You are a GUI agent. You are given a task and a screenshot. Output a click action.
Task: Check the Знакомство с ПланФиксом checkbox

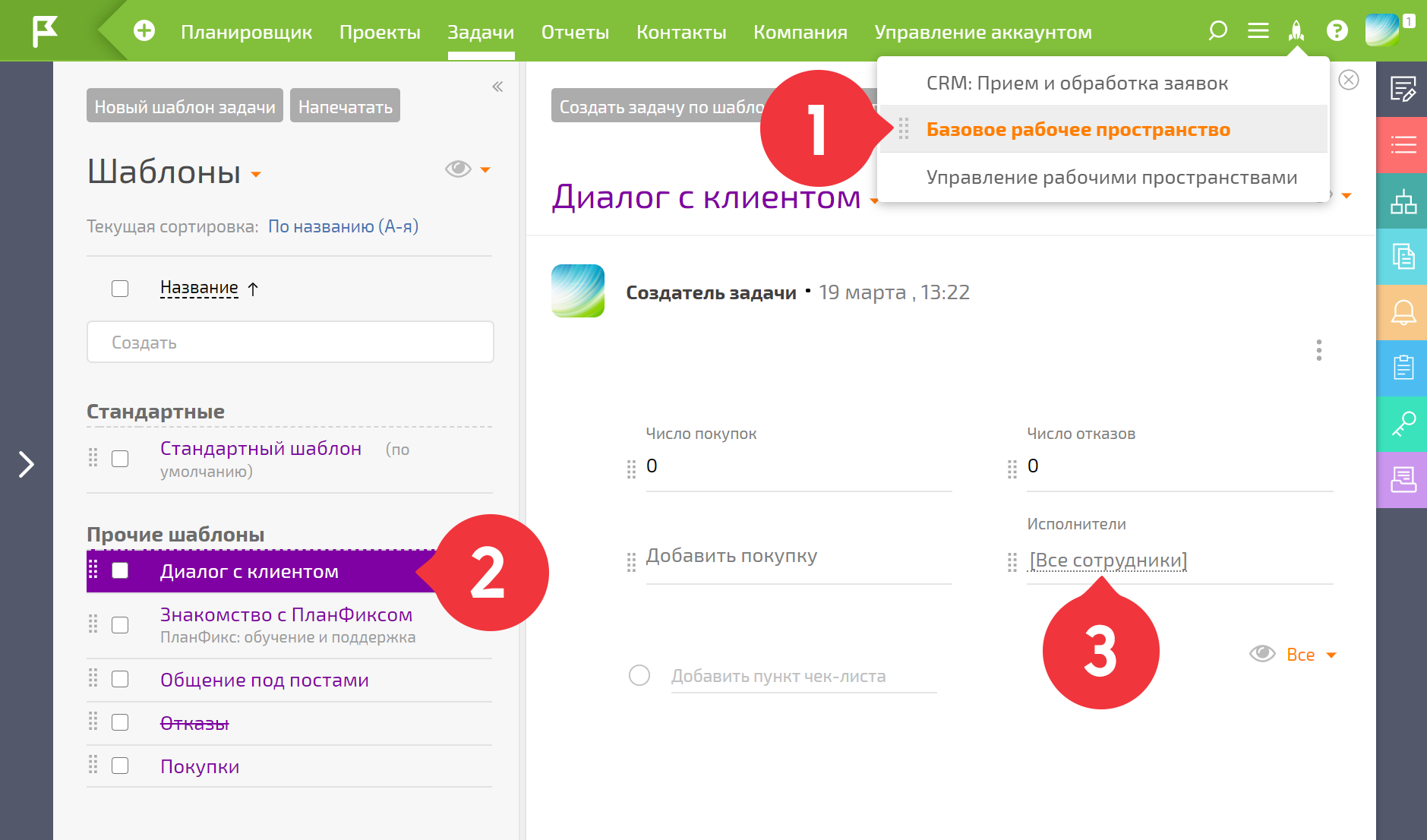pyautogui.click(x=120, y=625)
